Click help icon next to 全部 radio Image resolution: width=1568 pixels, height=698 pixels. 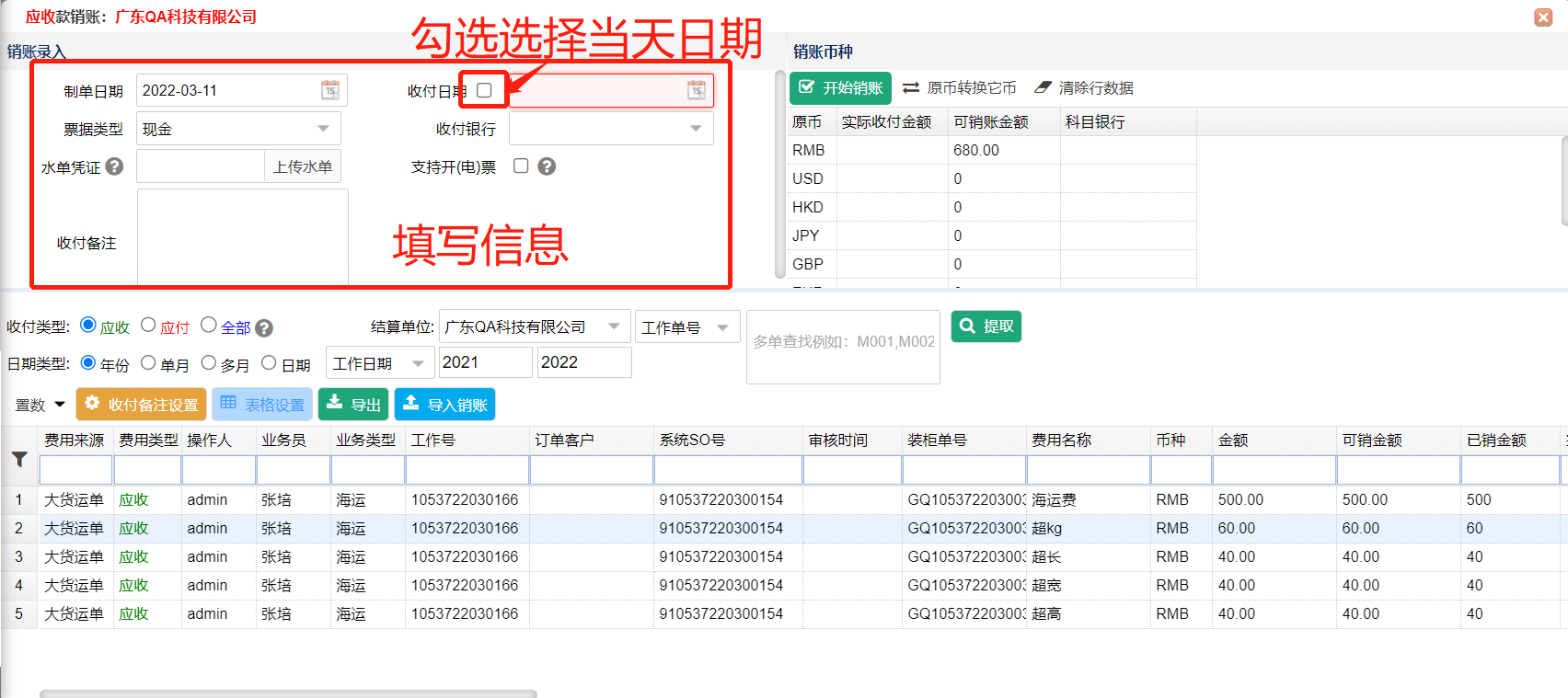(x=264, y=328)
